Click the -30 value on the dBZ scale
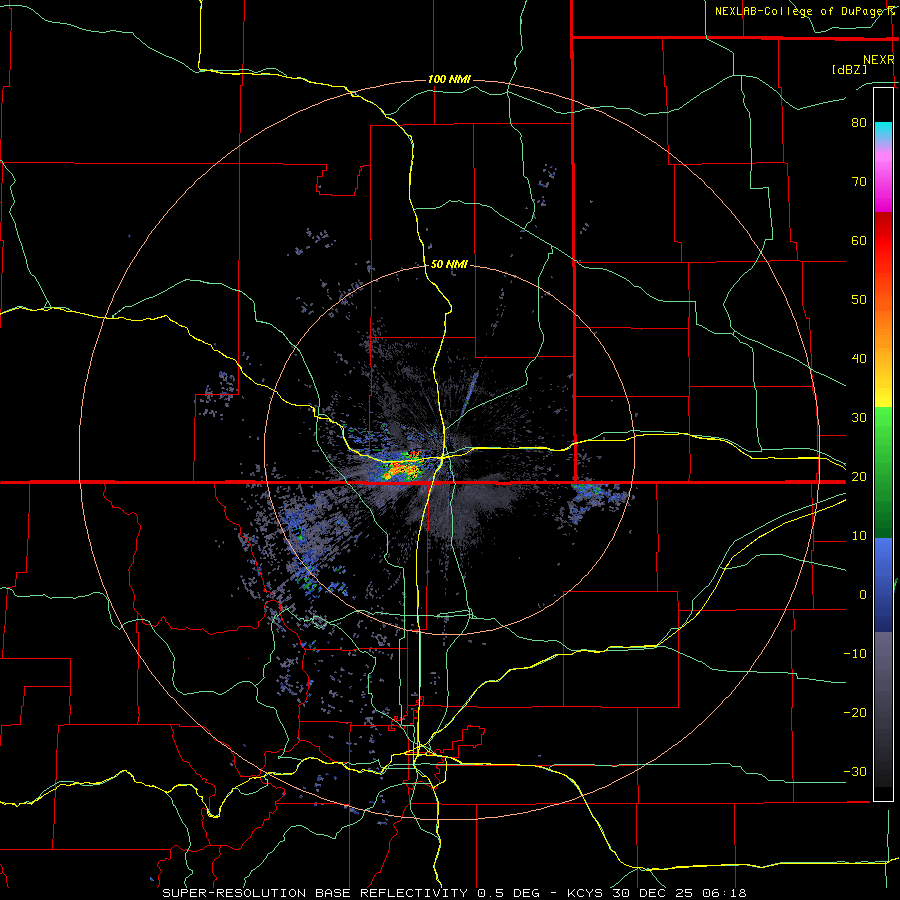The height and width of the screenshot is (900, 900). coord(855,771)
